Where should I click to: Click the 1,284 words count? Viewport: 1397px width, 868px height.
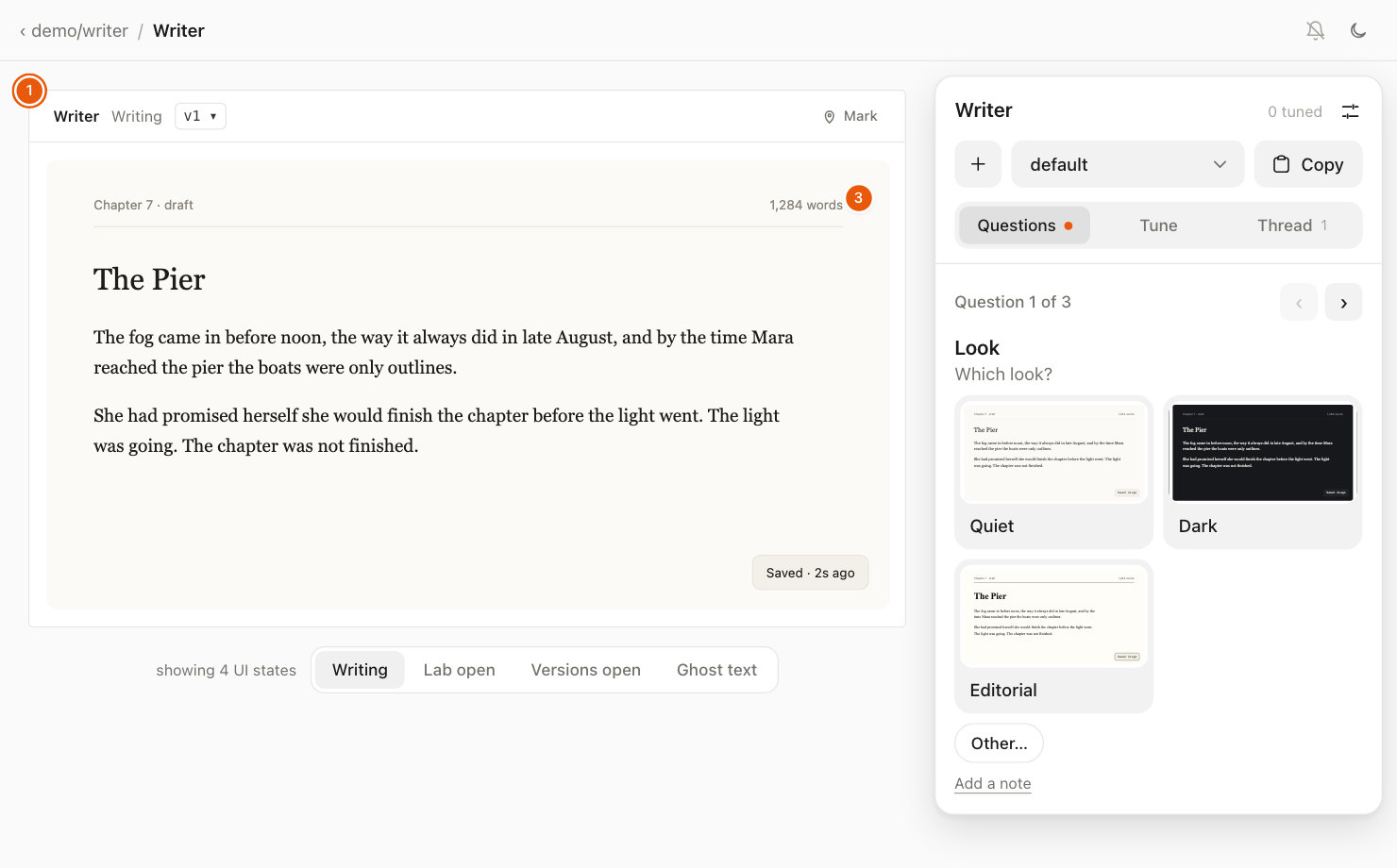(x=806, y=205)
